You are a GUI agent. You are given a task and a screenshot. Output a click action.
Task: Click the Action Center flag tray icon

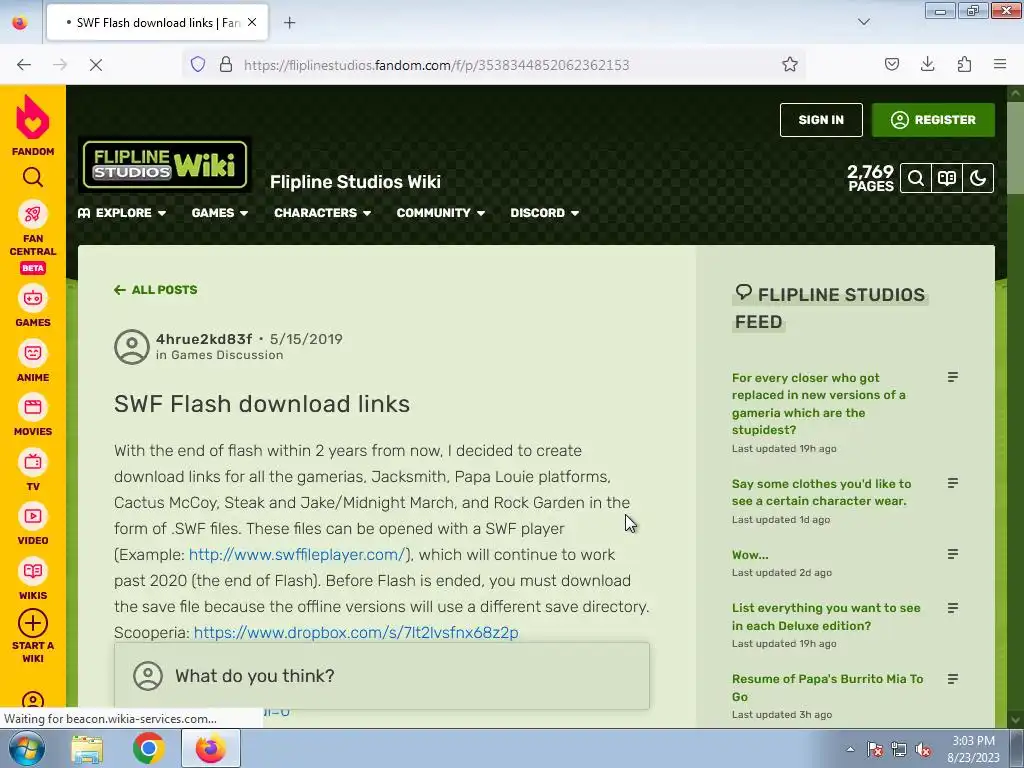point(875,750)
